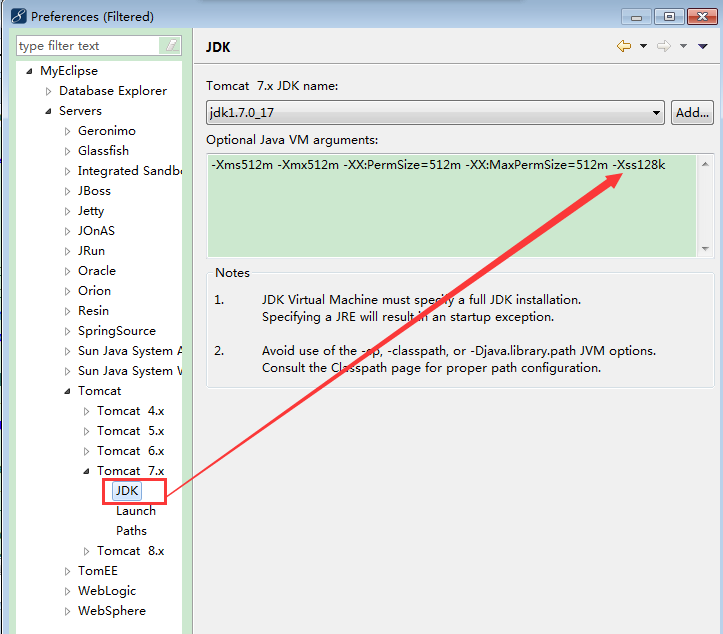The width and height of the screenshot is (723, 634).
Task: Select the Database Explorer tree item
Action: pyautogui.click(x=113, y=91)
